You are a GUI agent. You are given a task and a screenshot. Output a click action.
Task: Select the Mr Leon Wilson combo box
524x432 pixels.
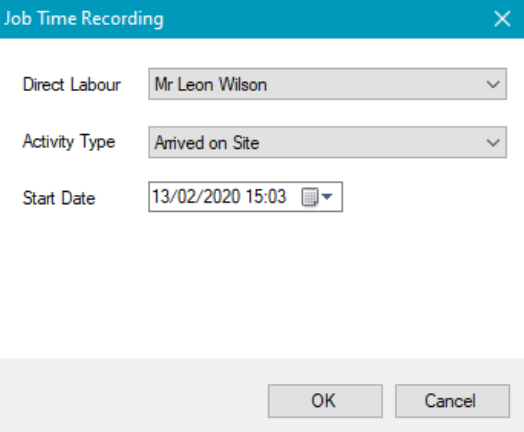[x=328, y=84]
